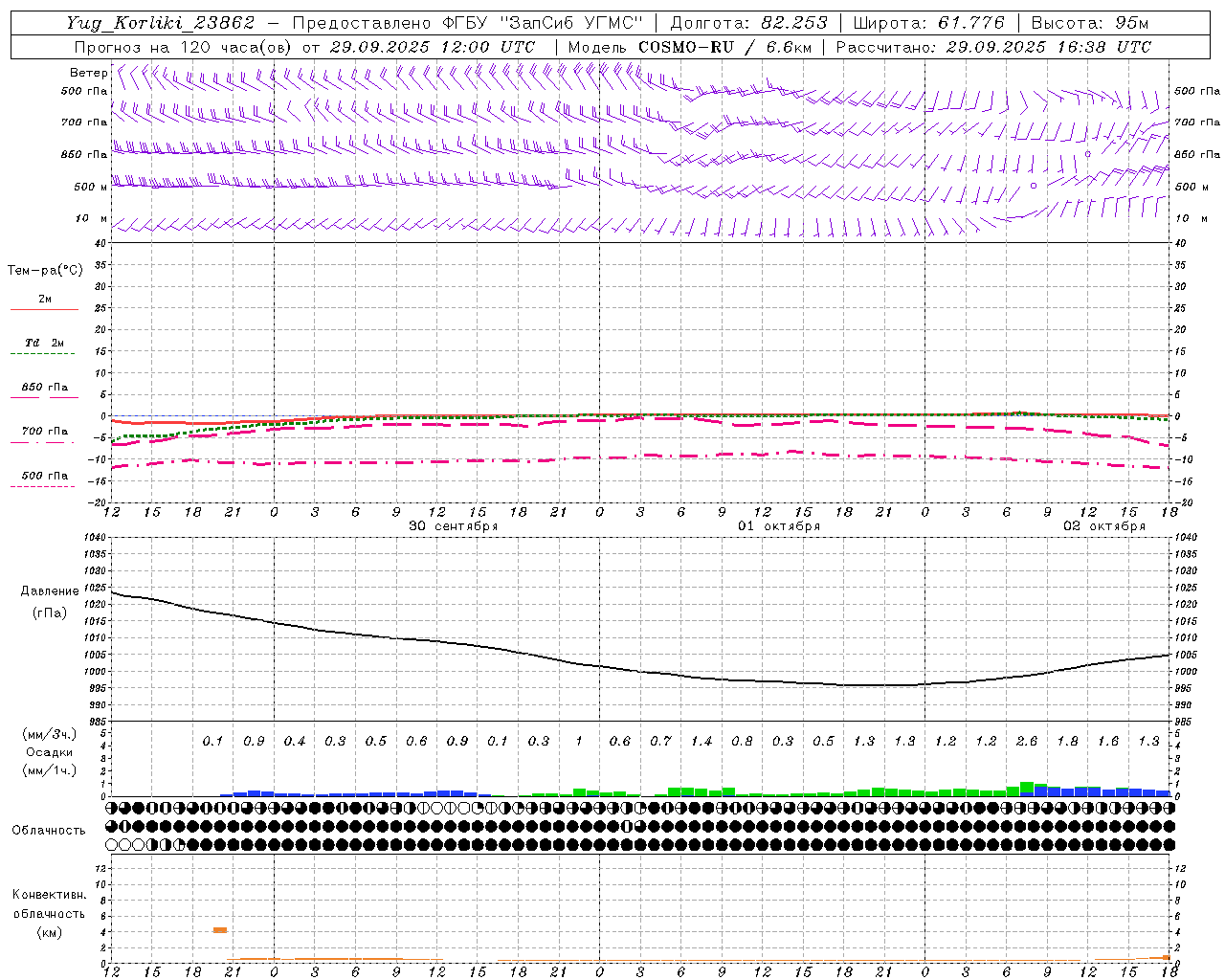Screen dimensions: 1225x980
Task: Click the 02 октября date label
Action: click(x=1104, y=526)
